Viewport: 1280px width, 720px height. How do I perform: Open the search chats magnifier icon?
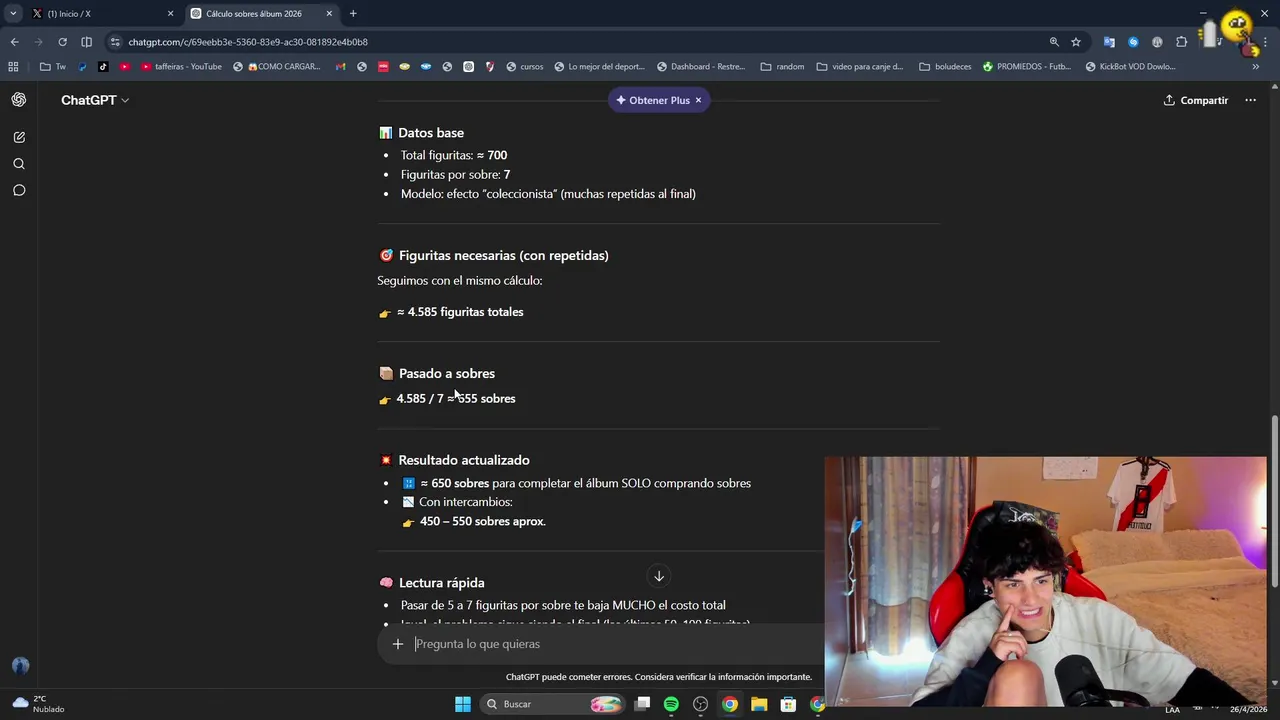(x=19, y=164)
